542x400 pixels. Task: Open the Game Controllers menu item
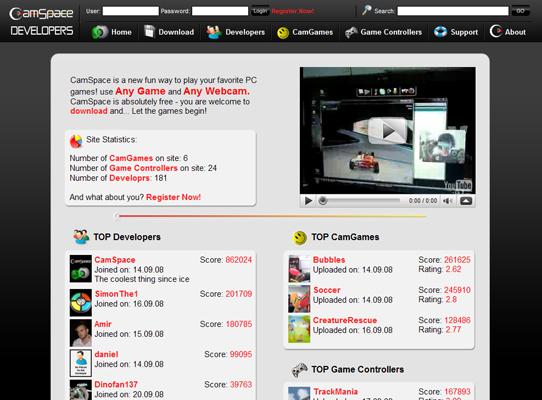391,32
